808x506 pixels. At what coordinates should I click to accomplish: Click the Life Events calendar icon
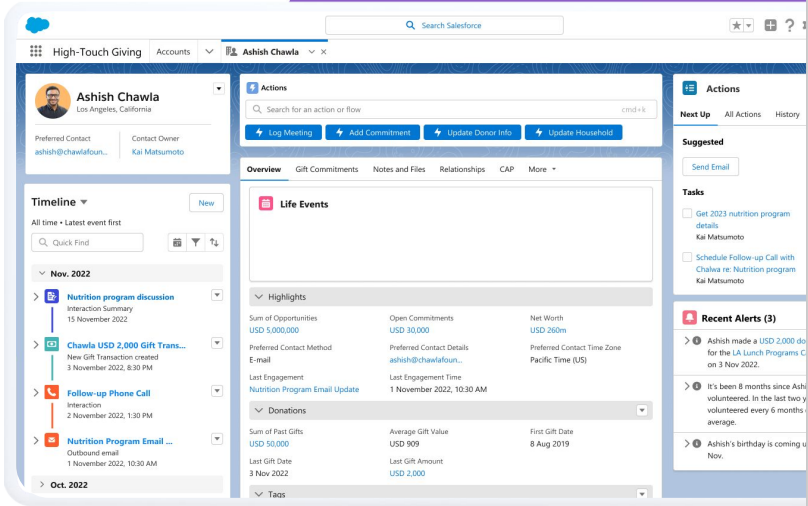pos(266,204)
